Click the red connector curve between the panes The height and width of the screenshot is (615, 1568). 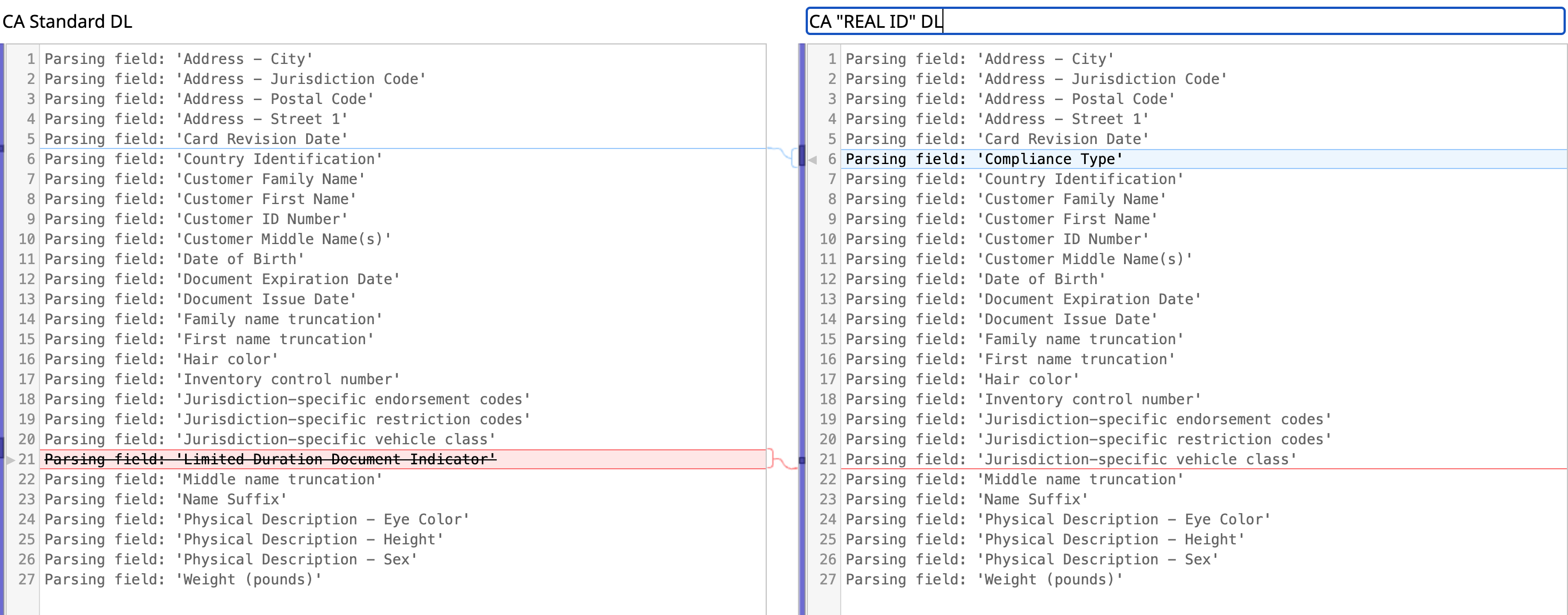[783, 464]
